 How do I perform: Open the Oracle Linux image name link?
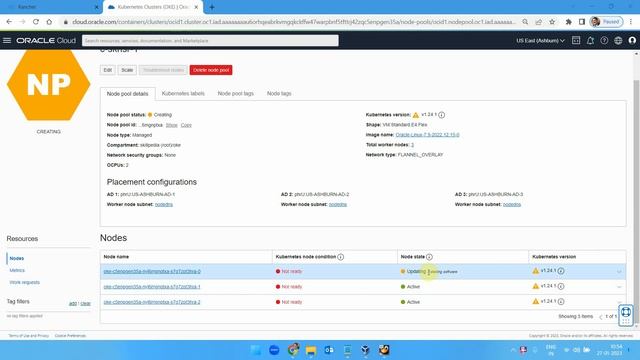coord(427,135)
